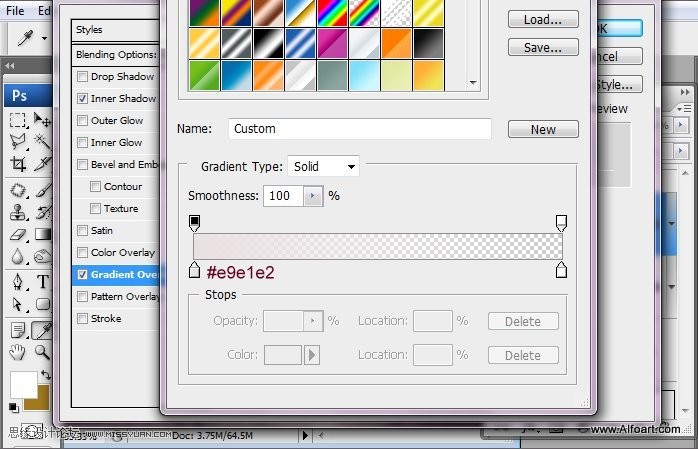Open the File menu
The height and width of the screenshot is (449, 698).
(x=15, y=11)
